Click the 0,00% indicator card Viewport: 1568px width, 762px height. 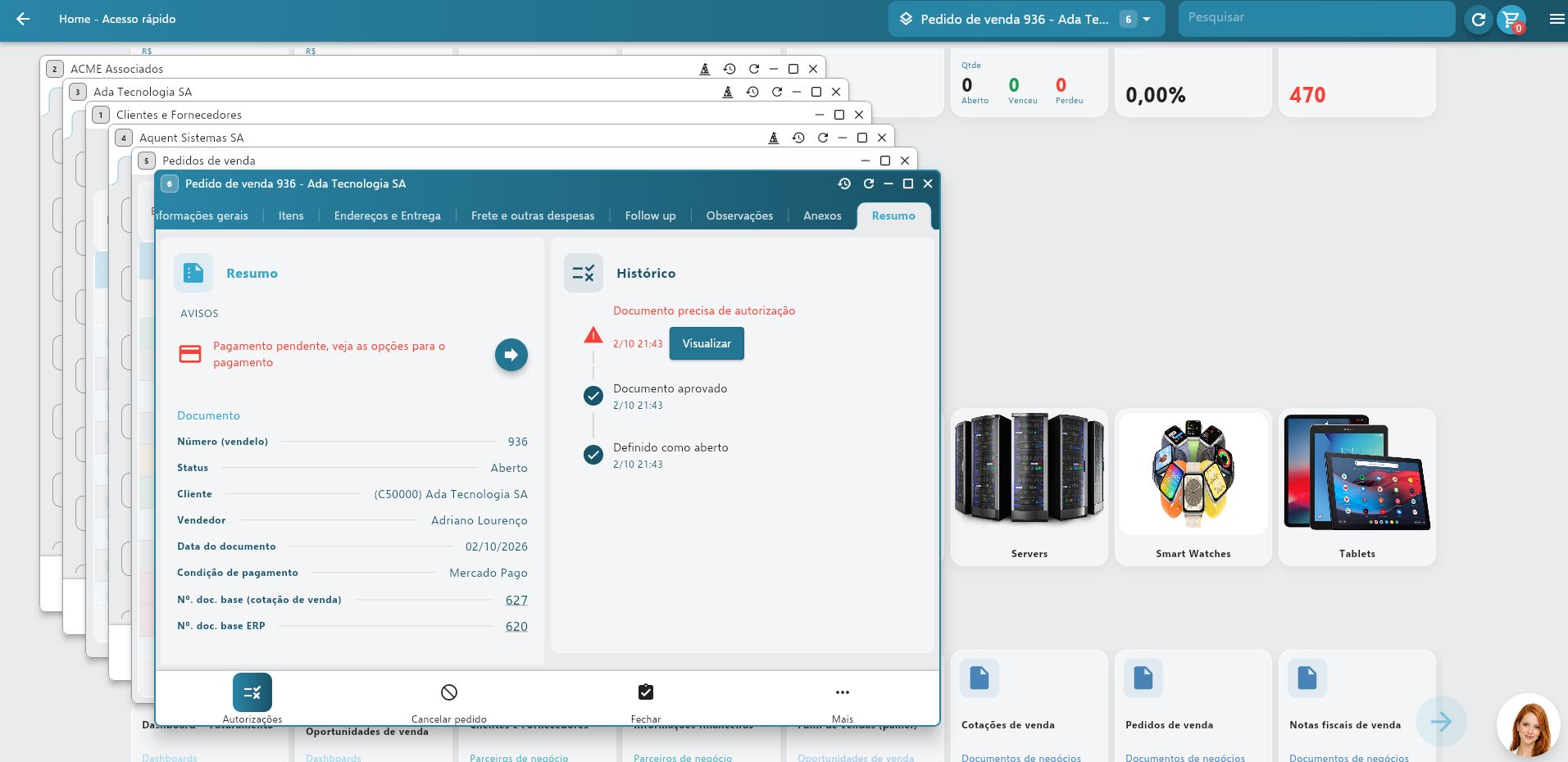[1193, 82]
